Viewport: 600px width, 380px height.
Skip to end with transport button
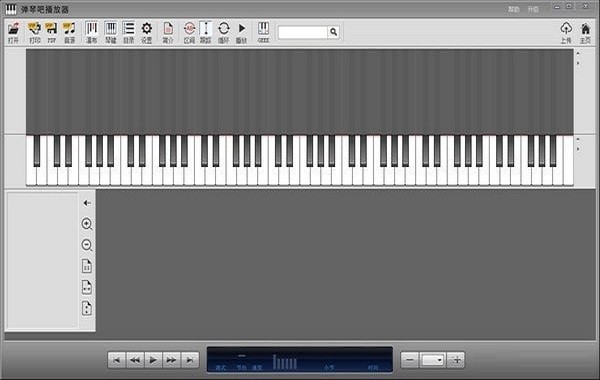(x=190, y=360)
